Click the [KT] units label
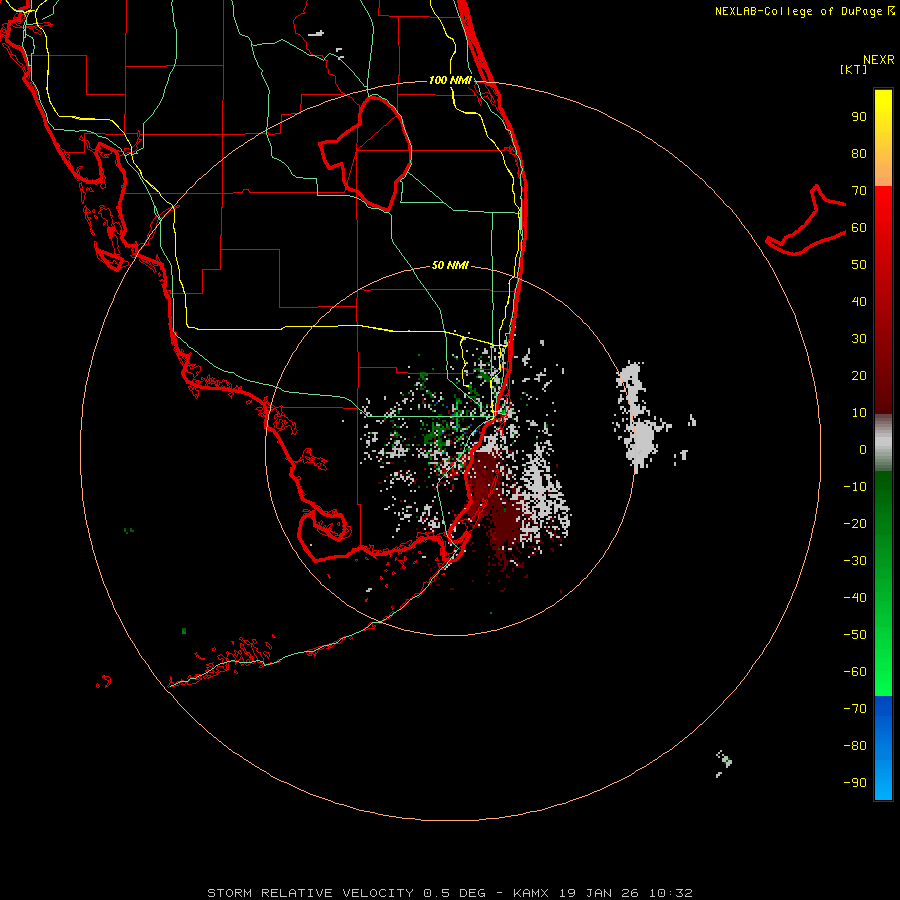 point(854,69)
